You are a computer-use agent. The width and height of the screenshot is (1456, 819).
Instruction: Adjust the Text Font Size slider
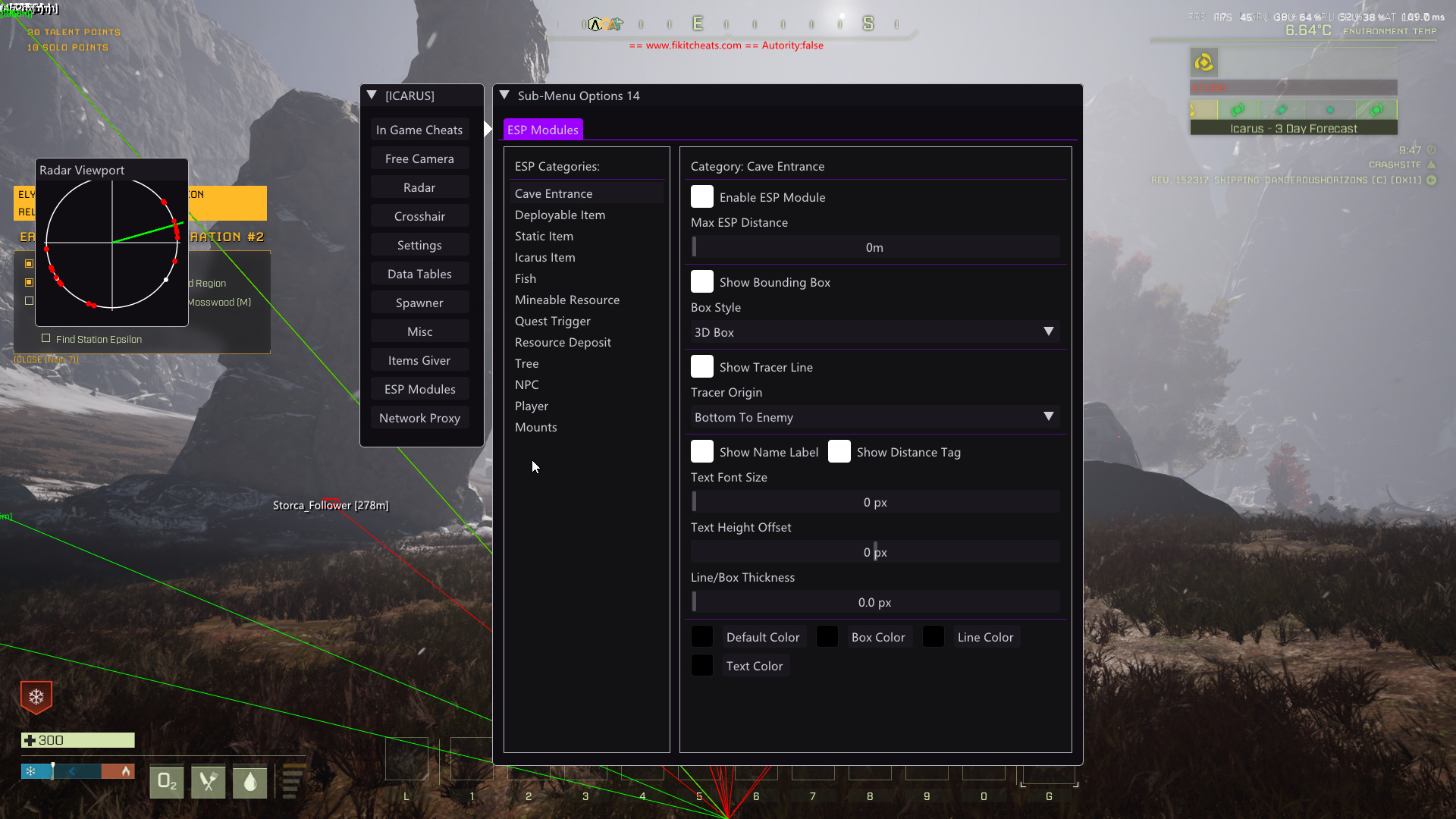[x=876, y=502]
